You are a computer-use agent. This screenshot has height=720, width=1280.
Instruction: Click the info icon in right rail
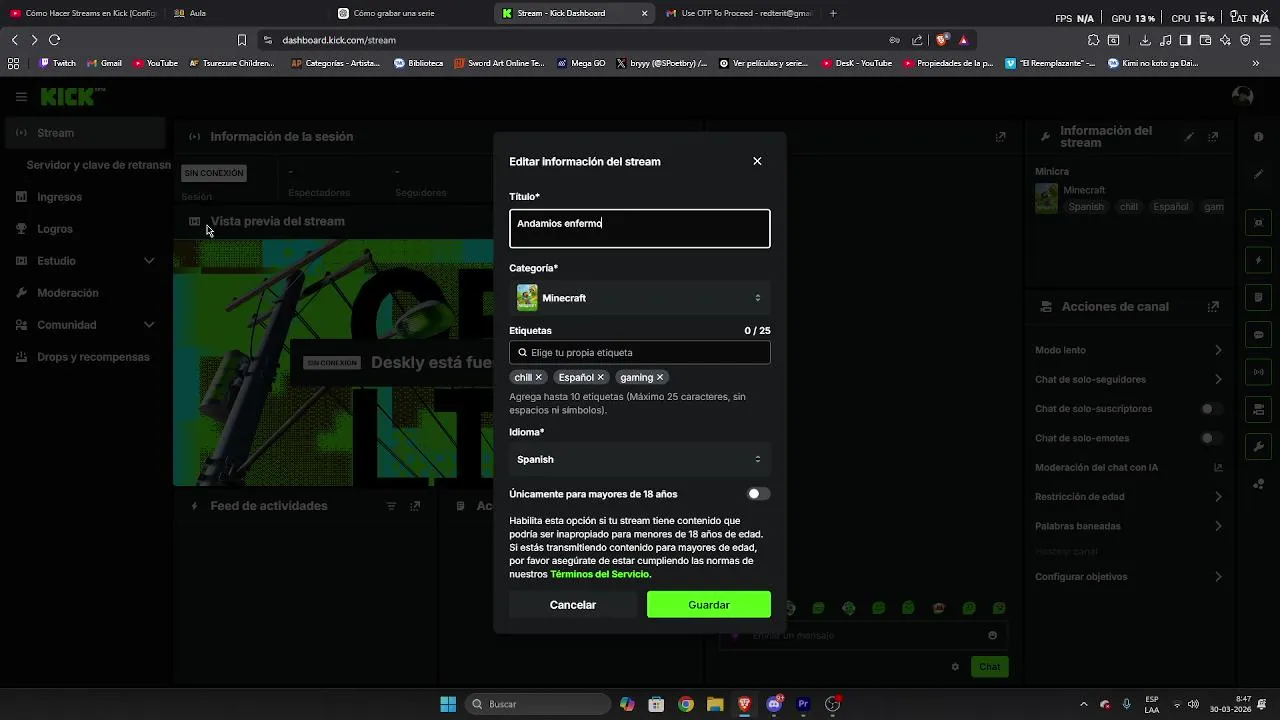coord(1259,137)
